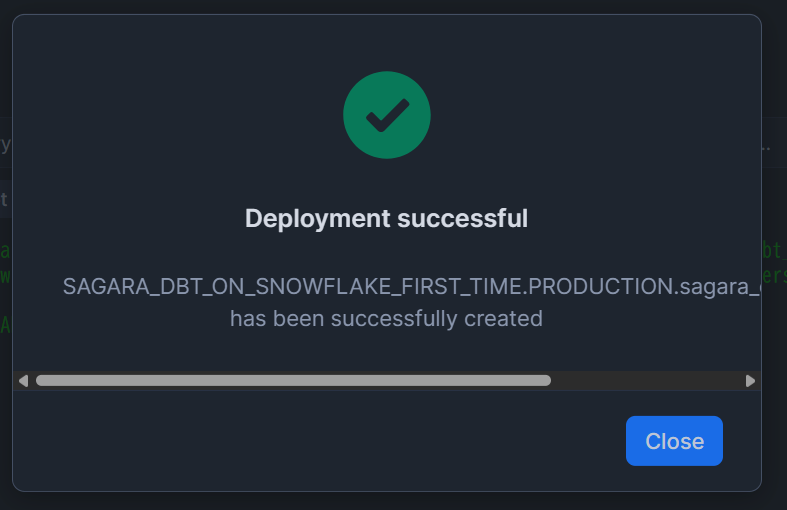787x510 pixels.
Task: Click the 'has been successfully created' message
Action: coord(386,319)
